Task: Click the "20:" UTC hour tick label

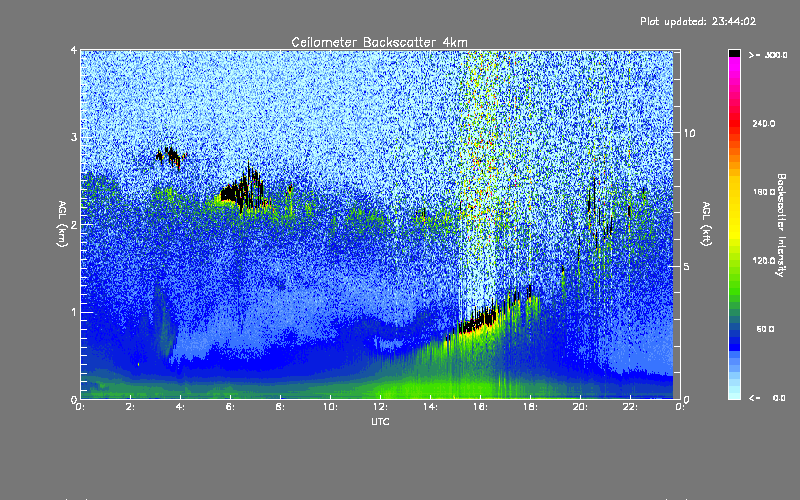Action: point(580,407)
